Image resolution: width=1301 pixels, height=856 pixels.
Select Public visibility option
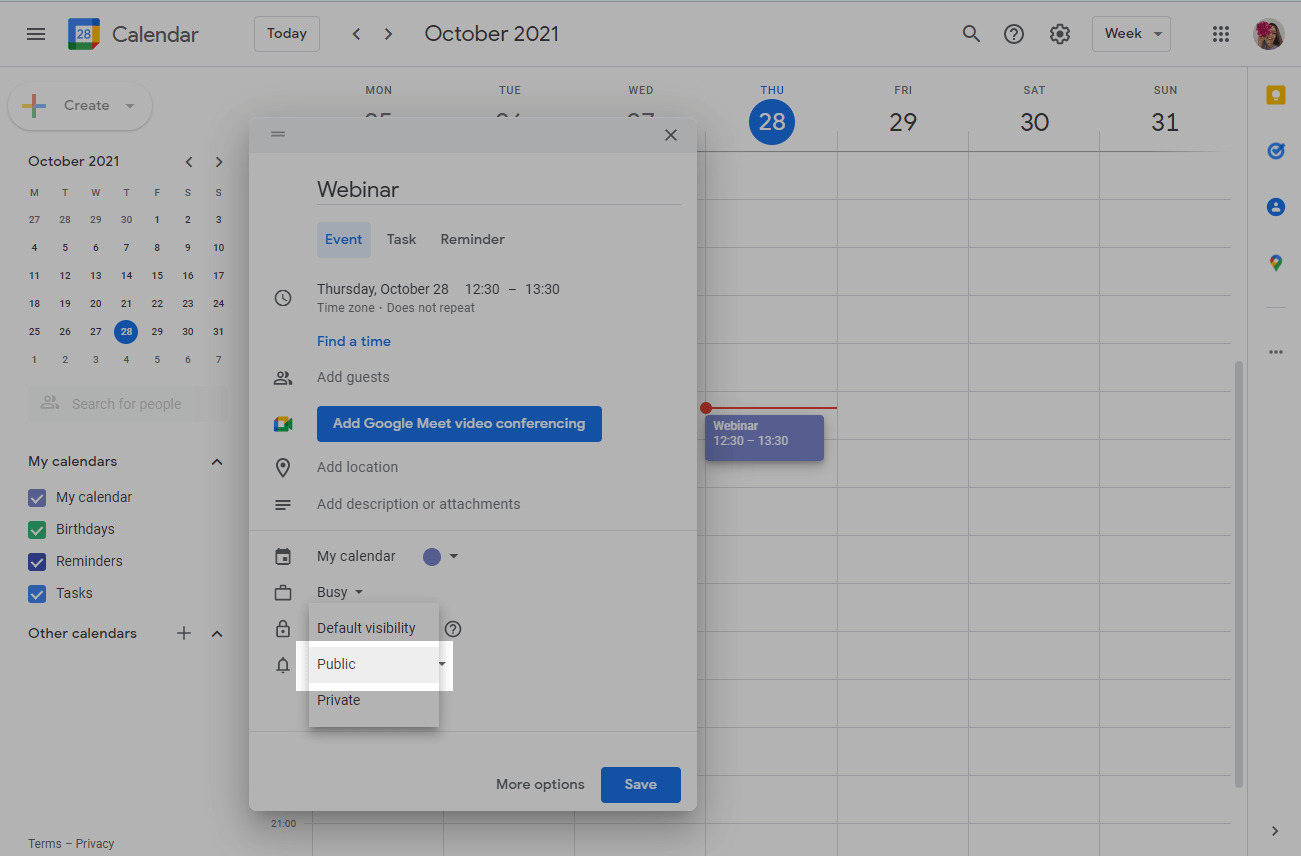[337, 664]
